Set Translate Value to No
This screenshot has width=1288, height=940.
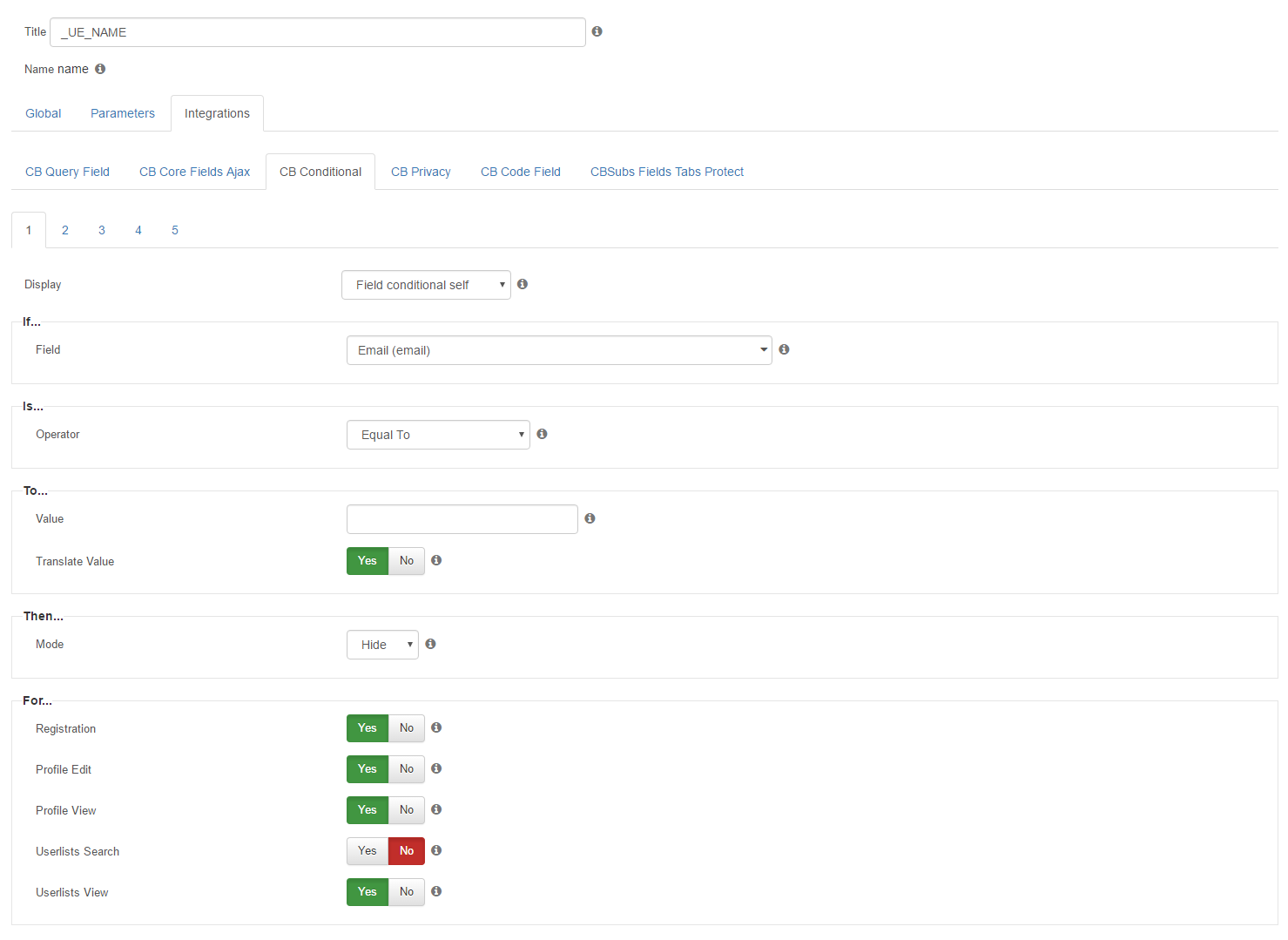pos(407,561)
